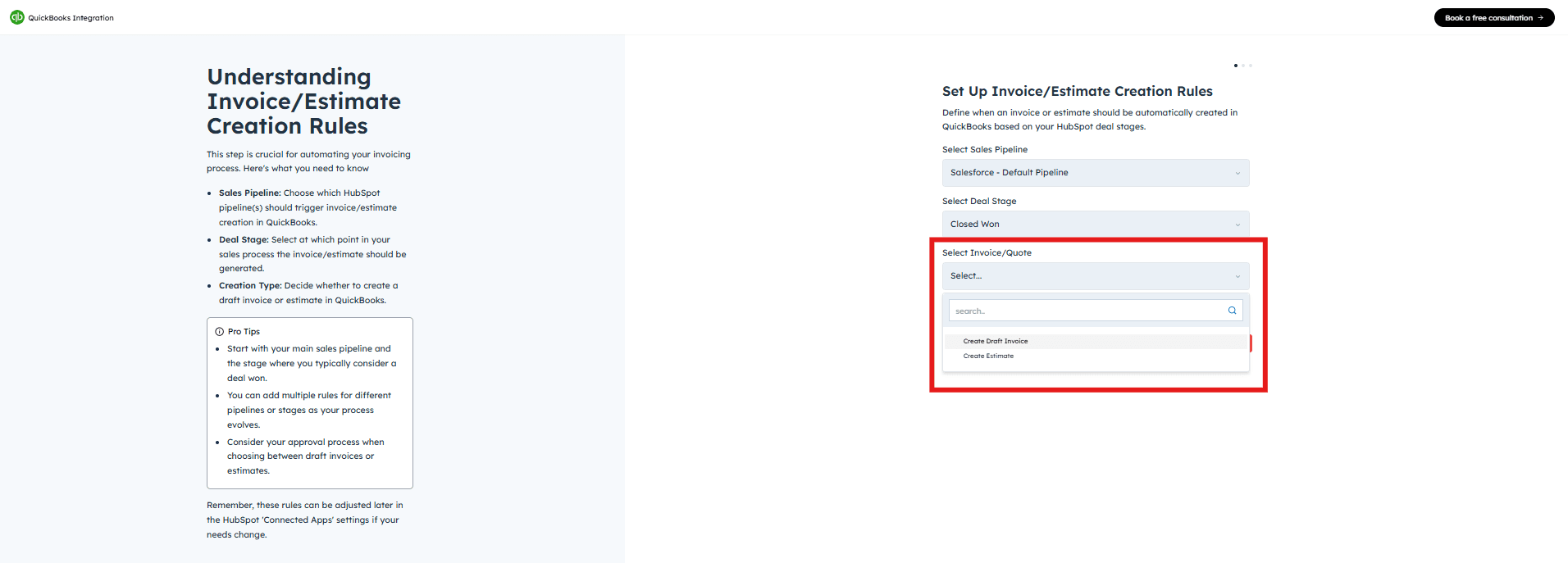Click chevron of Salesforce - Default Pipeline field
1568x563 pixels.
point(1238,173)
